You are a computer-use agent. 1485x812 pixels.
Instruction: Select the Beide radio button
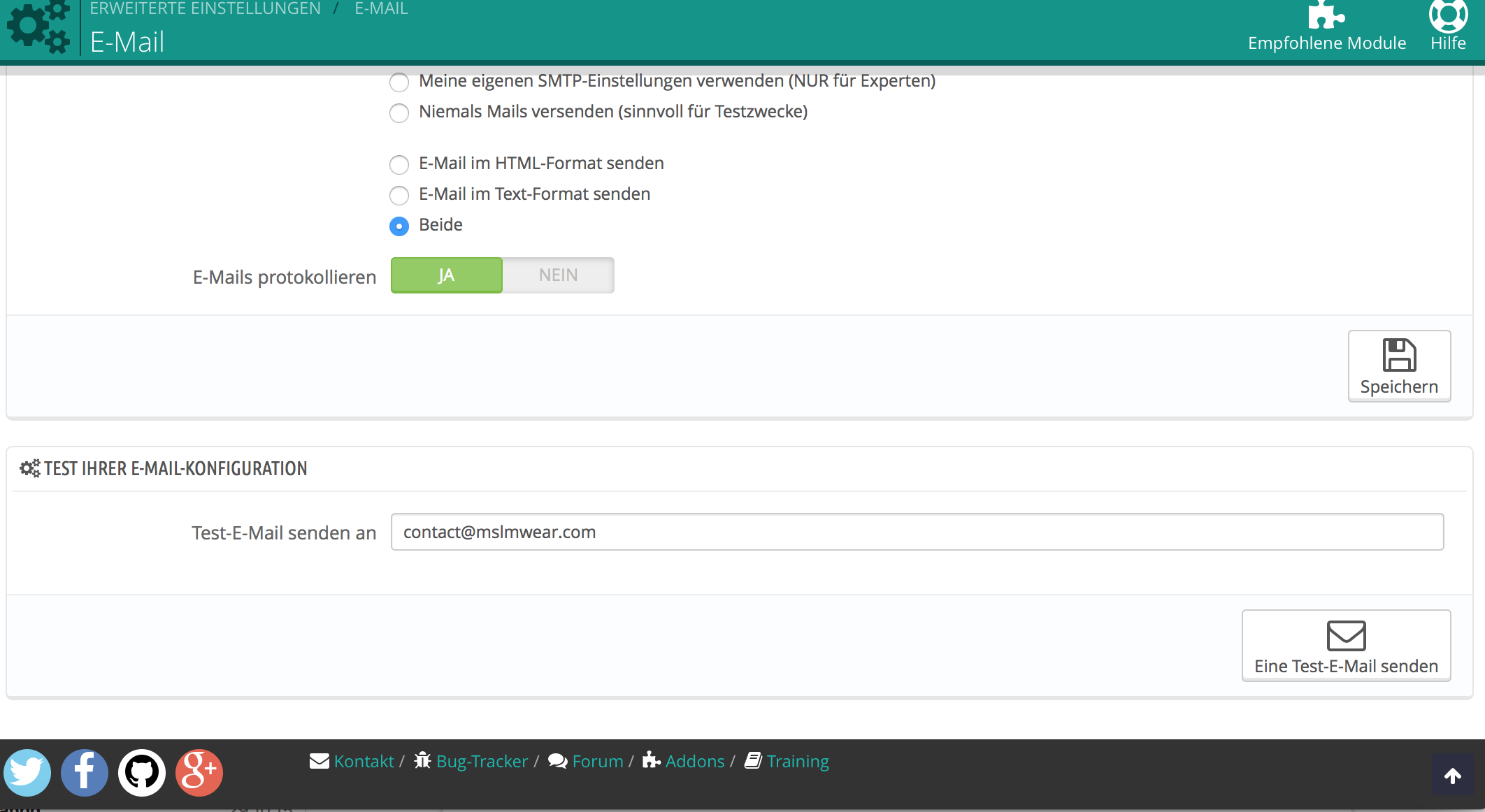point(399,226)
